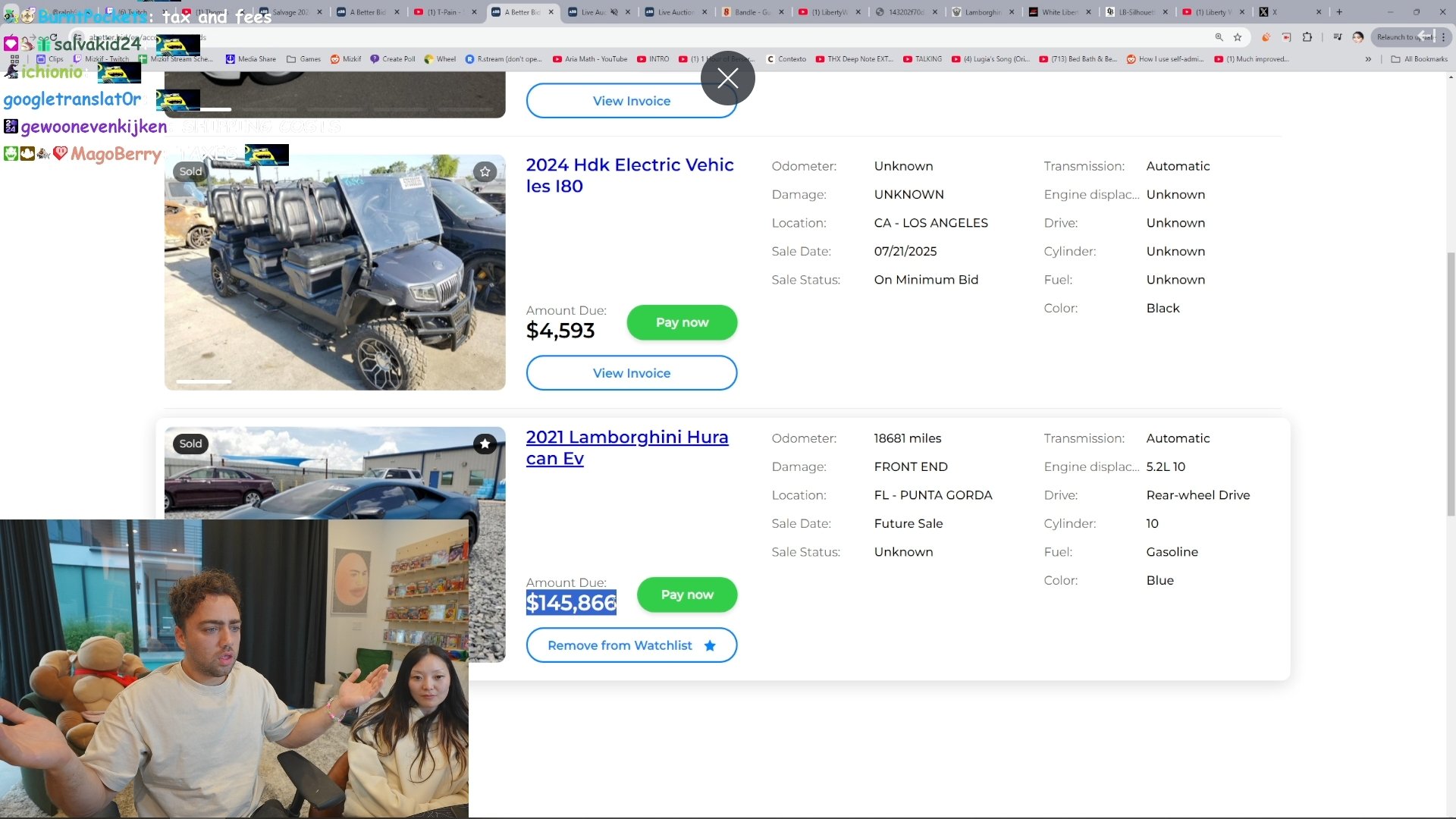
Task: Switch to the LB-Silhouette tab
Action: click(1135, 12)
